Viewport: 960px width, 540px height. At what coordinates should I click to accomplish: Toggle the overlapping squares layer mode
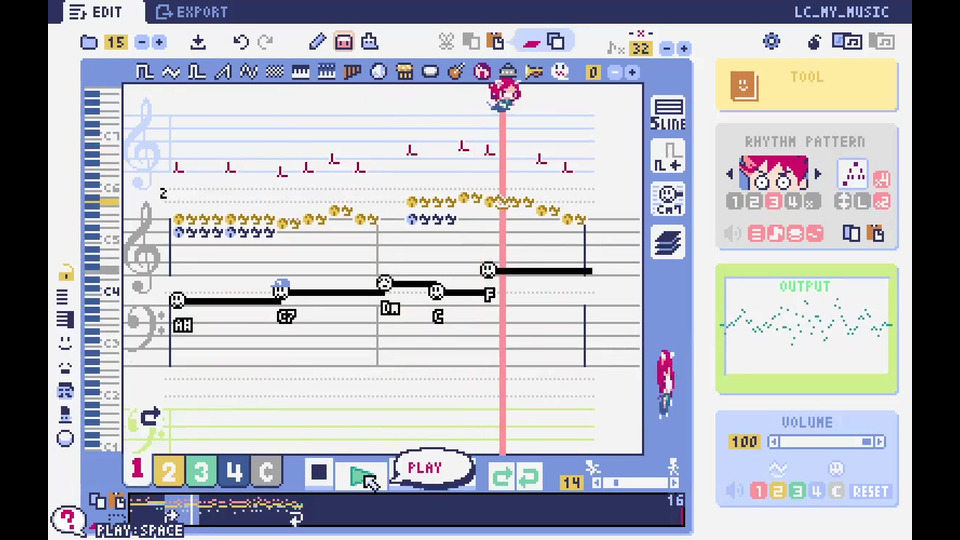(x=556, y=42)
